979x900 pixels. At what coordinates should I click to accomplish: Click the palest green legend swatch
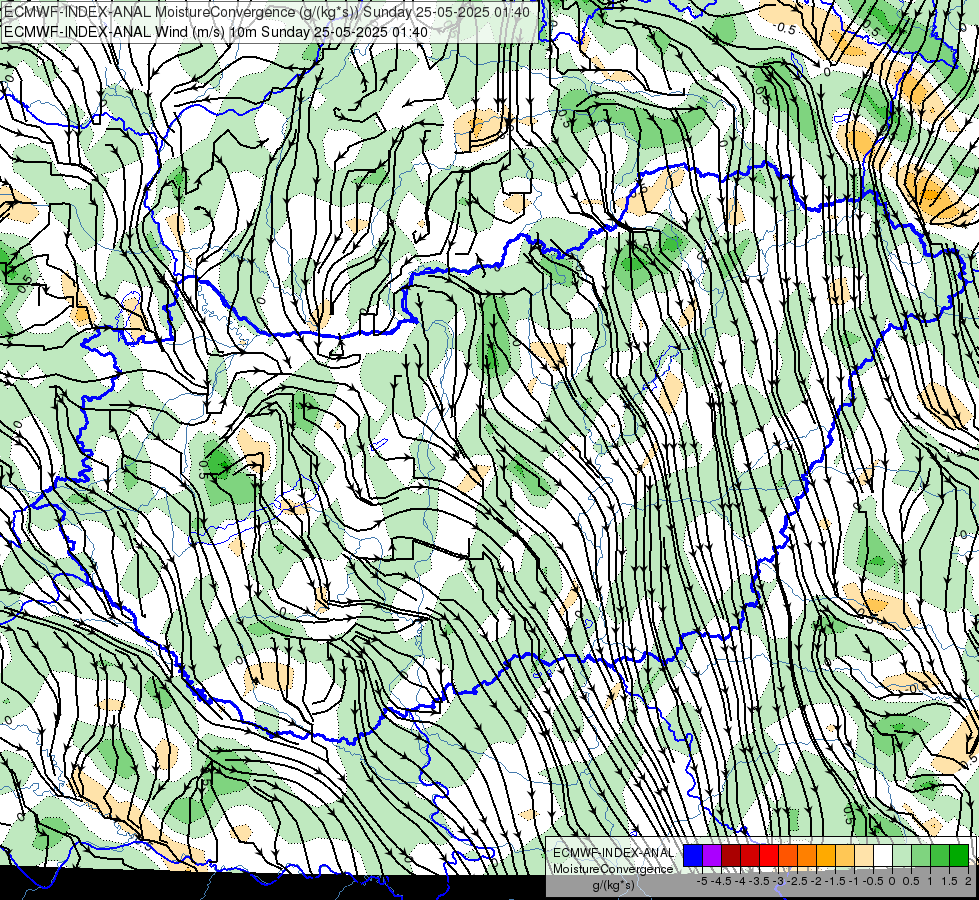tap(902, 855)
